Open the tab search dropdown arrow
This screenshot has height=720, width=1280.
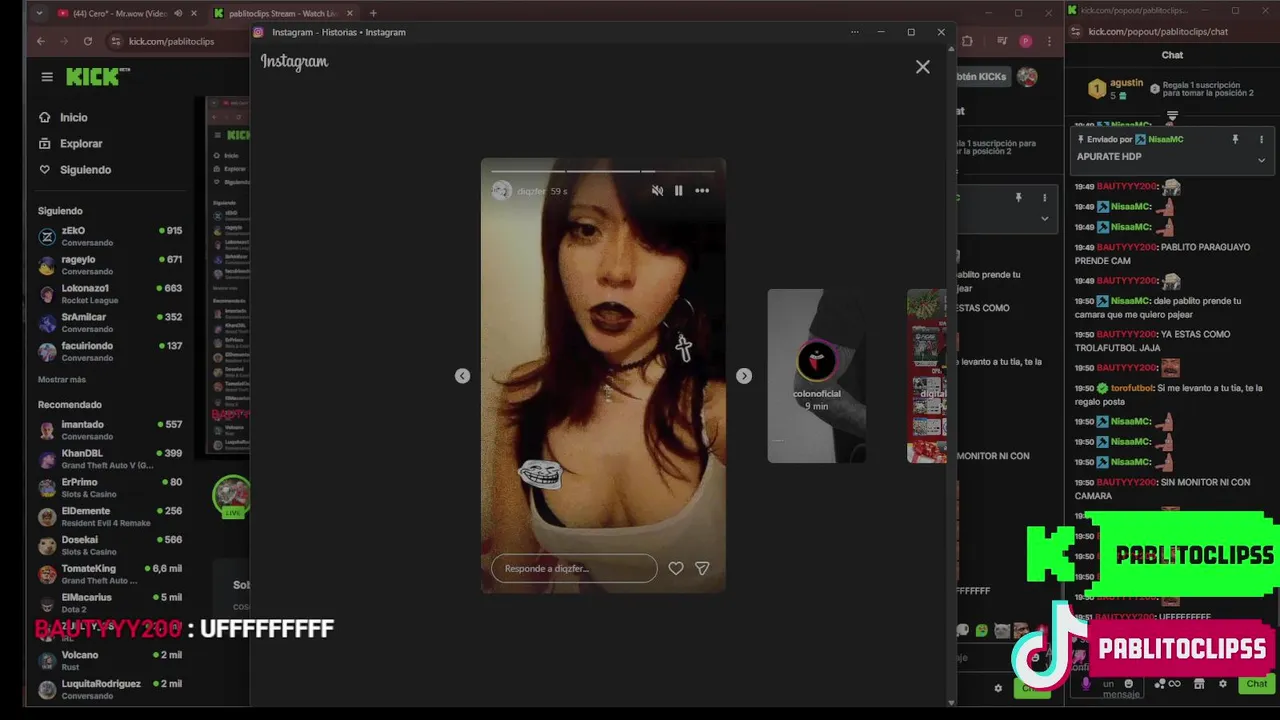click(39, 14)
